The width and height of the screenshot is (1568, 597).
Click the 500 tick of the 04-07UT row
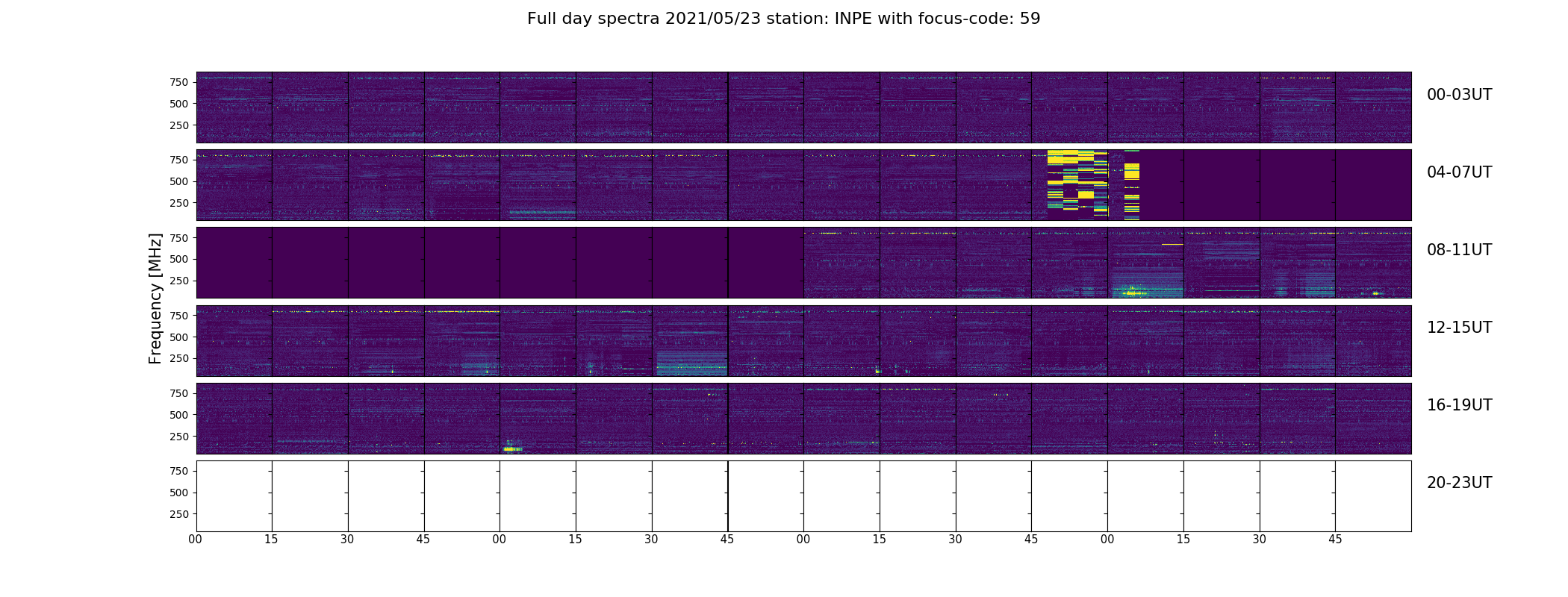point(179,181)
